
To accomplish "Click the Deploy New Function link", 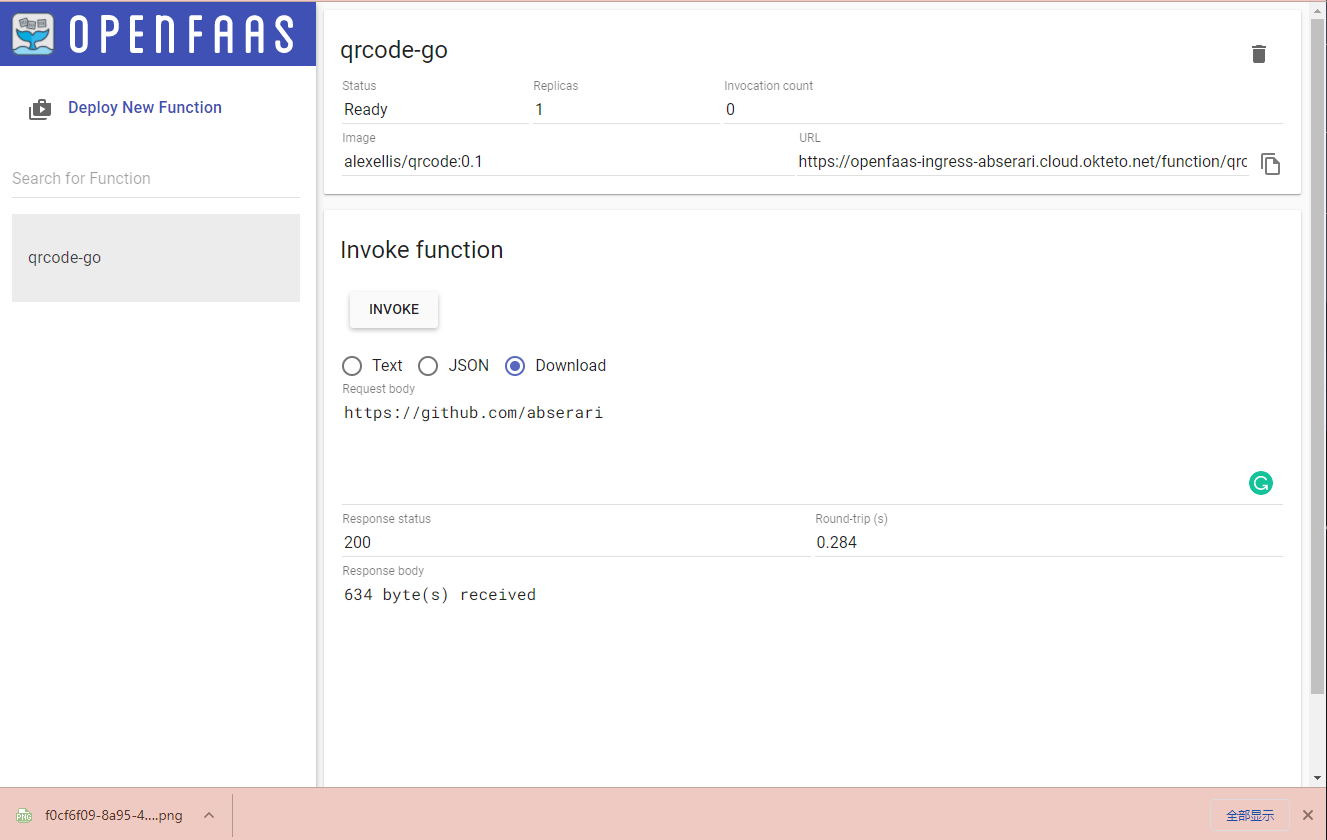I will pos(145,108).
